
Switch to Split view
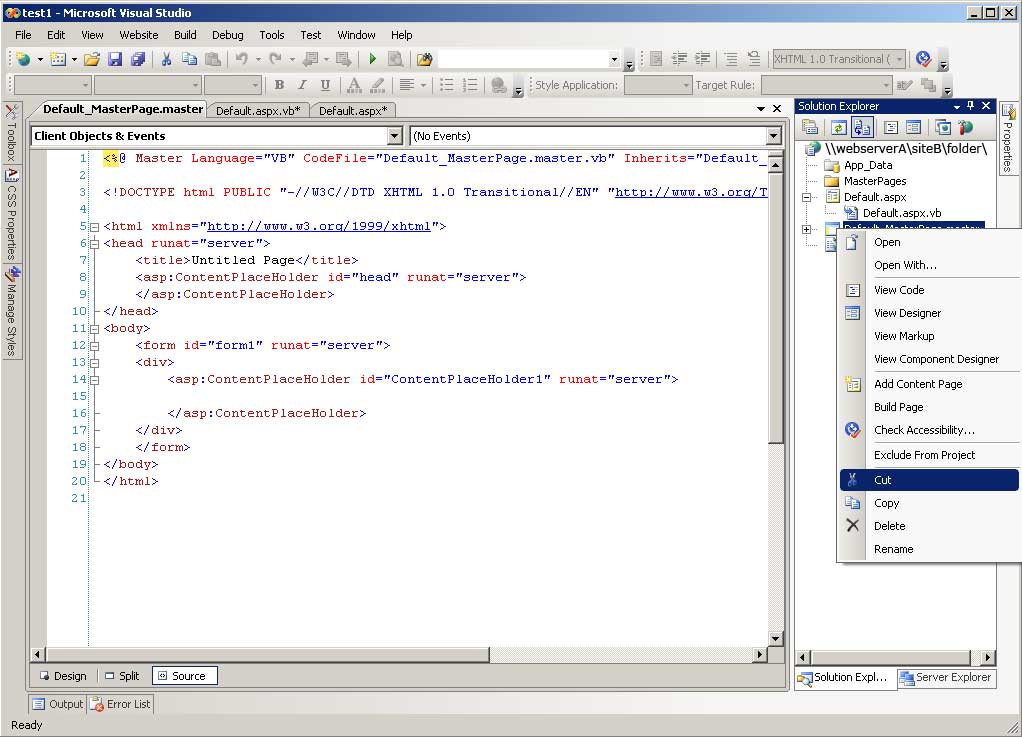coord(122,676)
